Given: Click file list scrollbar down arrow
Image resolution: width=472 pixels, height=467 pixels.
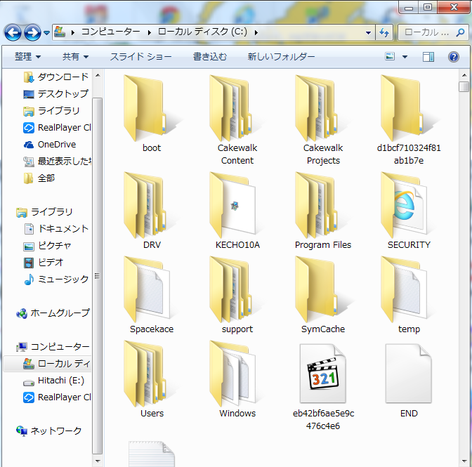Looking at the screenshot, I should [x=464, y=461].
